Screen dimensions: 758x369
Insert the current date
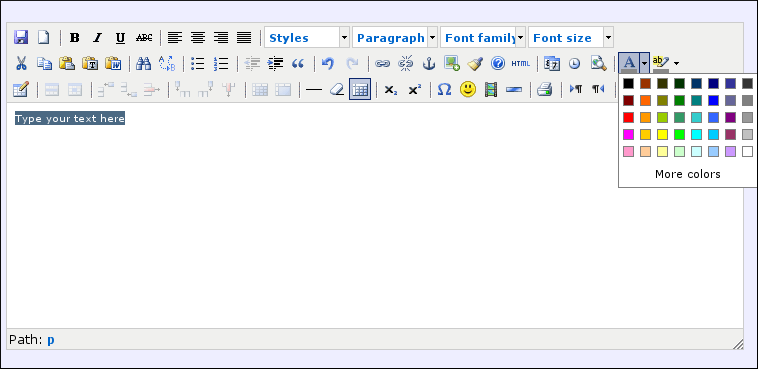pyautogui.click(x=552, y=63)
